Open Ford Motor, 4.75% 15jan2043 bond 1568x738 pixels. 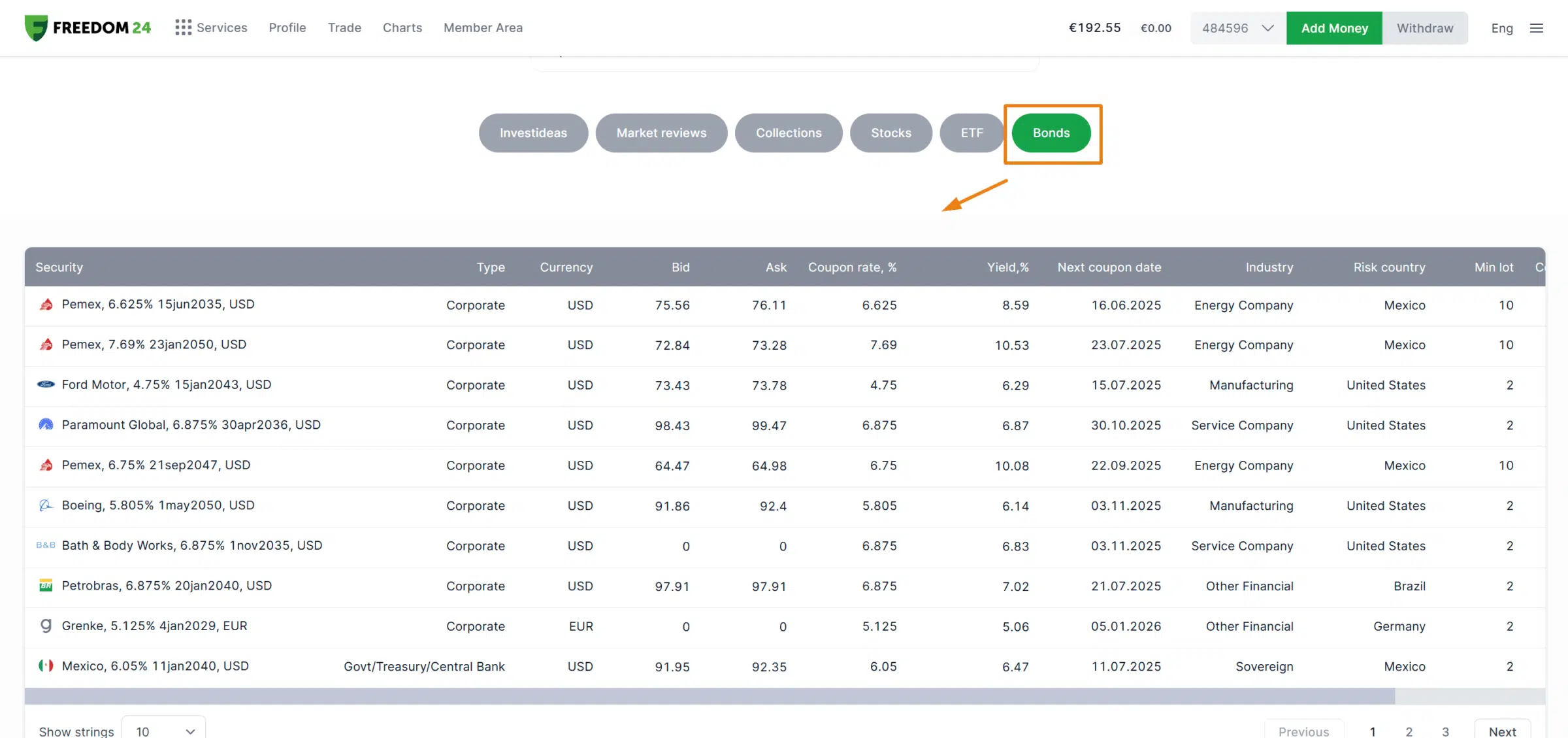point(166,384)
